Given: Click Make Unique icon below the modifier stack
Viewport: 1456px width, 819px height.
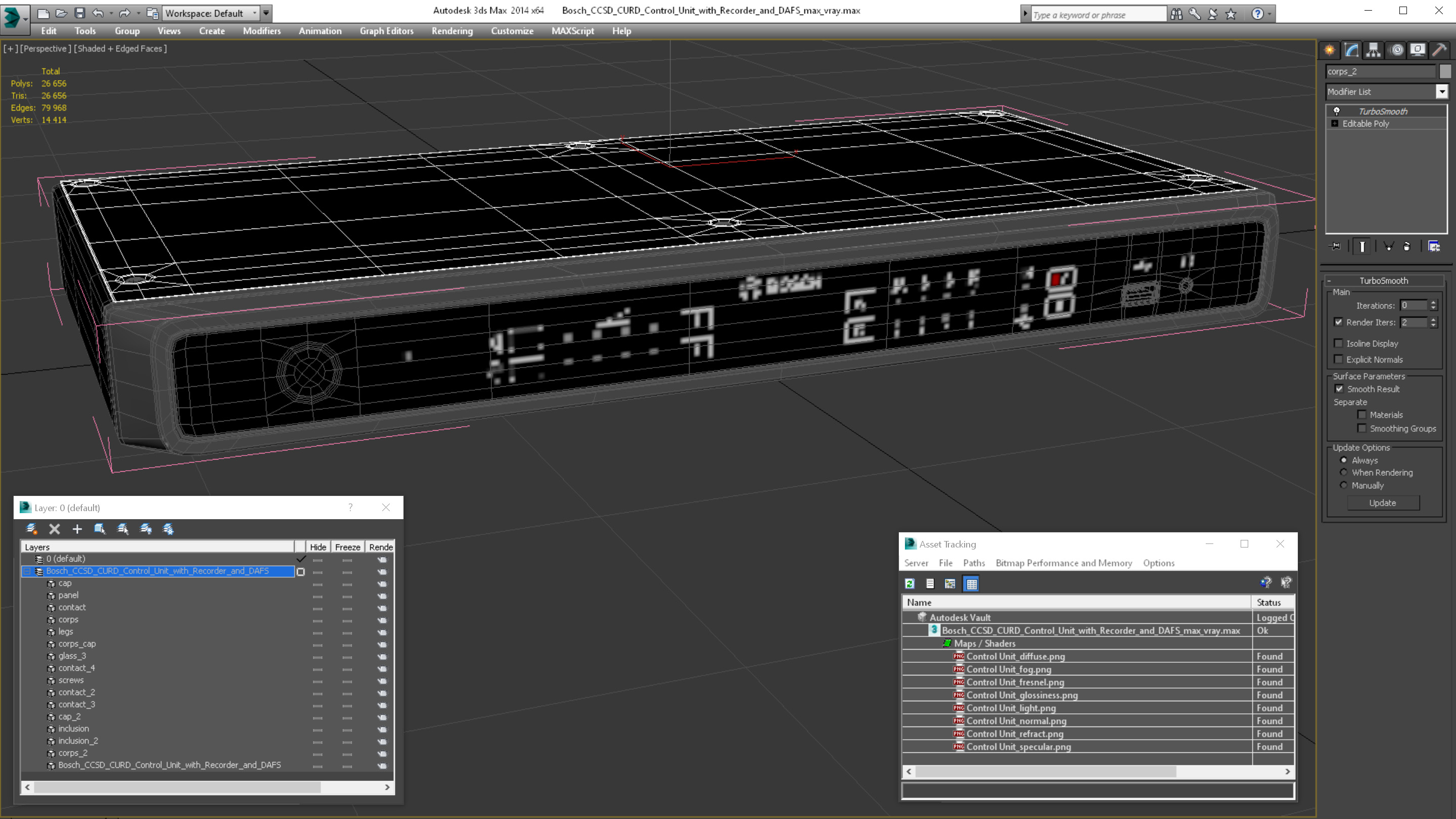Looking at the screenshot, I should click(1388, 246).
